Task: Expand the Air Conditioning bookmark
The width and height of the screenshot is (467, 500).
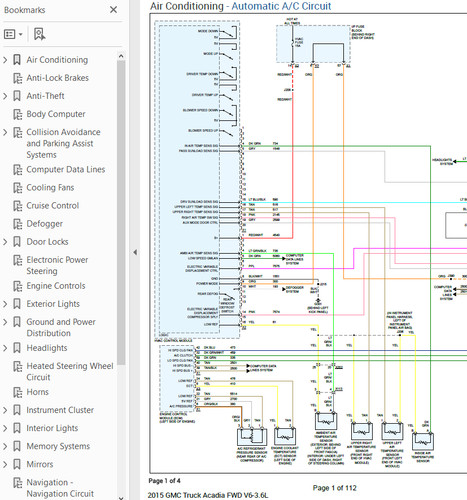Action: pos(5,60)
